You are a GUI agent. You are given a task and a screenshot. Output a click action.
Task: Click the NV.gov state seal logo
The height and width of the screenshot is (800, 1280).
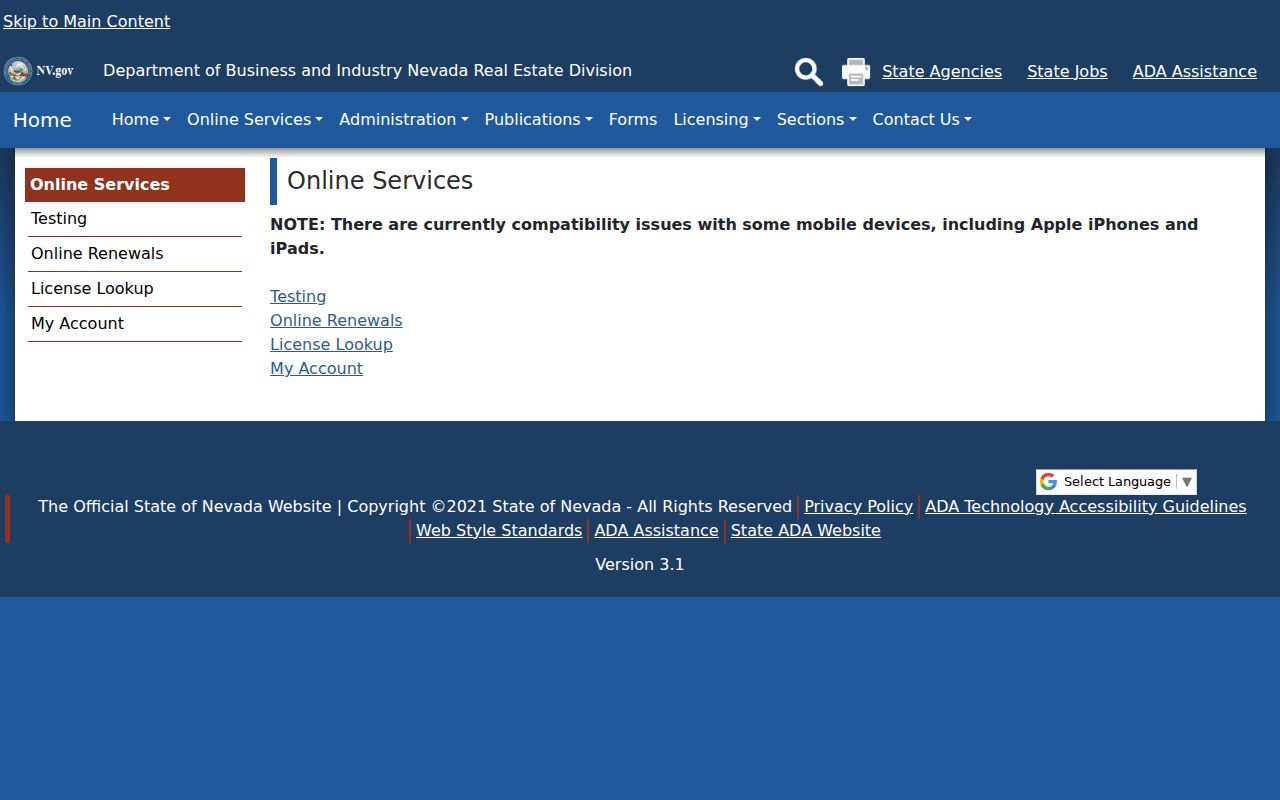(38, 71)
